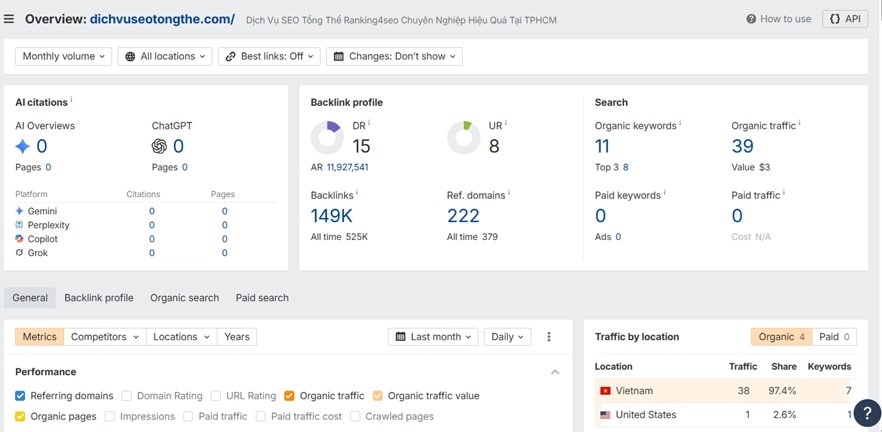Click the Gemini platform icon
Image resolution: width=882 pixels, height=432 pixels.
(x=20, y=211)
